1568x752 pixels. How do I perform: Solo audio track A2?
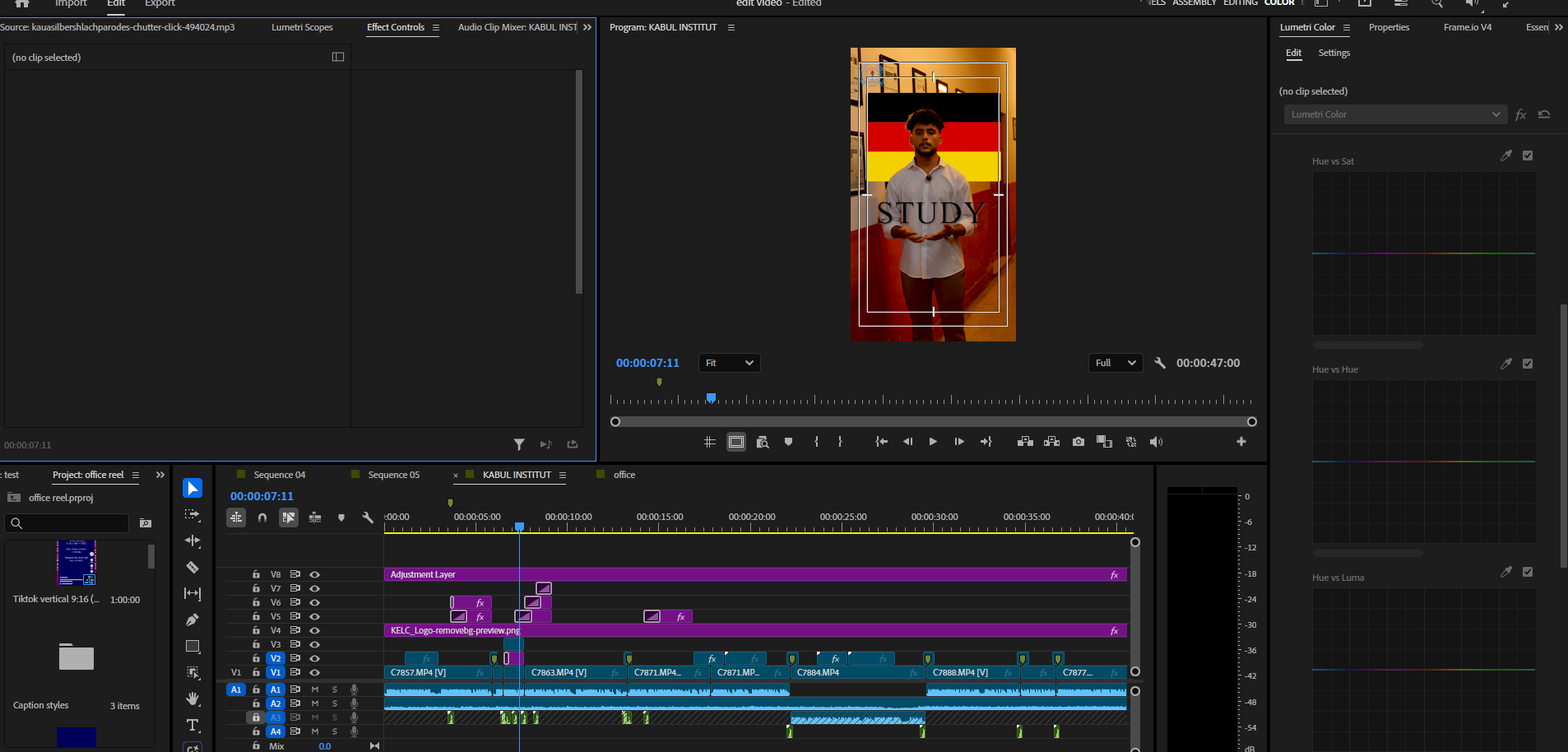335,703
